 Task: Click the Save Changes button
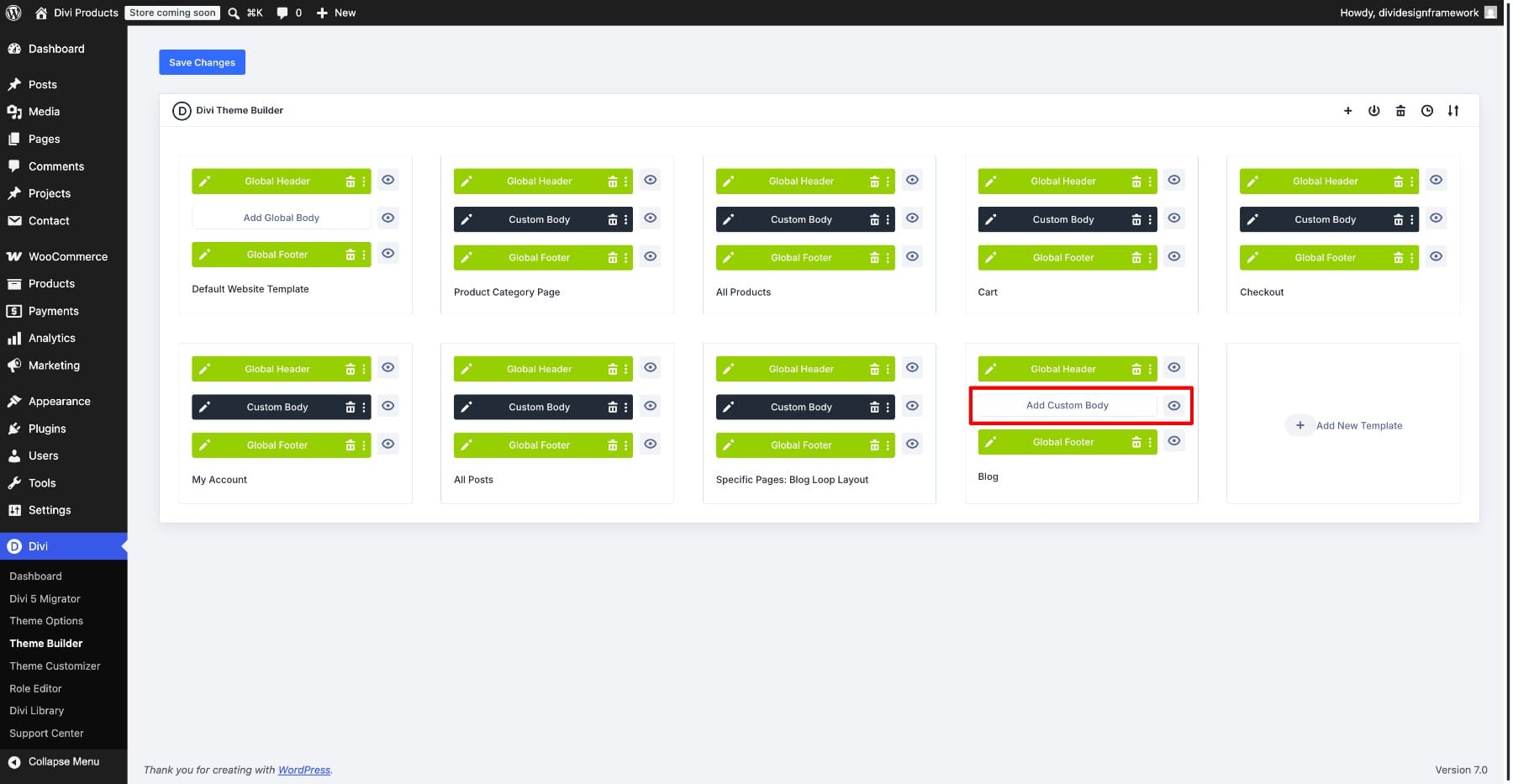click(x=202, y=62)
